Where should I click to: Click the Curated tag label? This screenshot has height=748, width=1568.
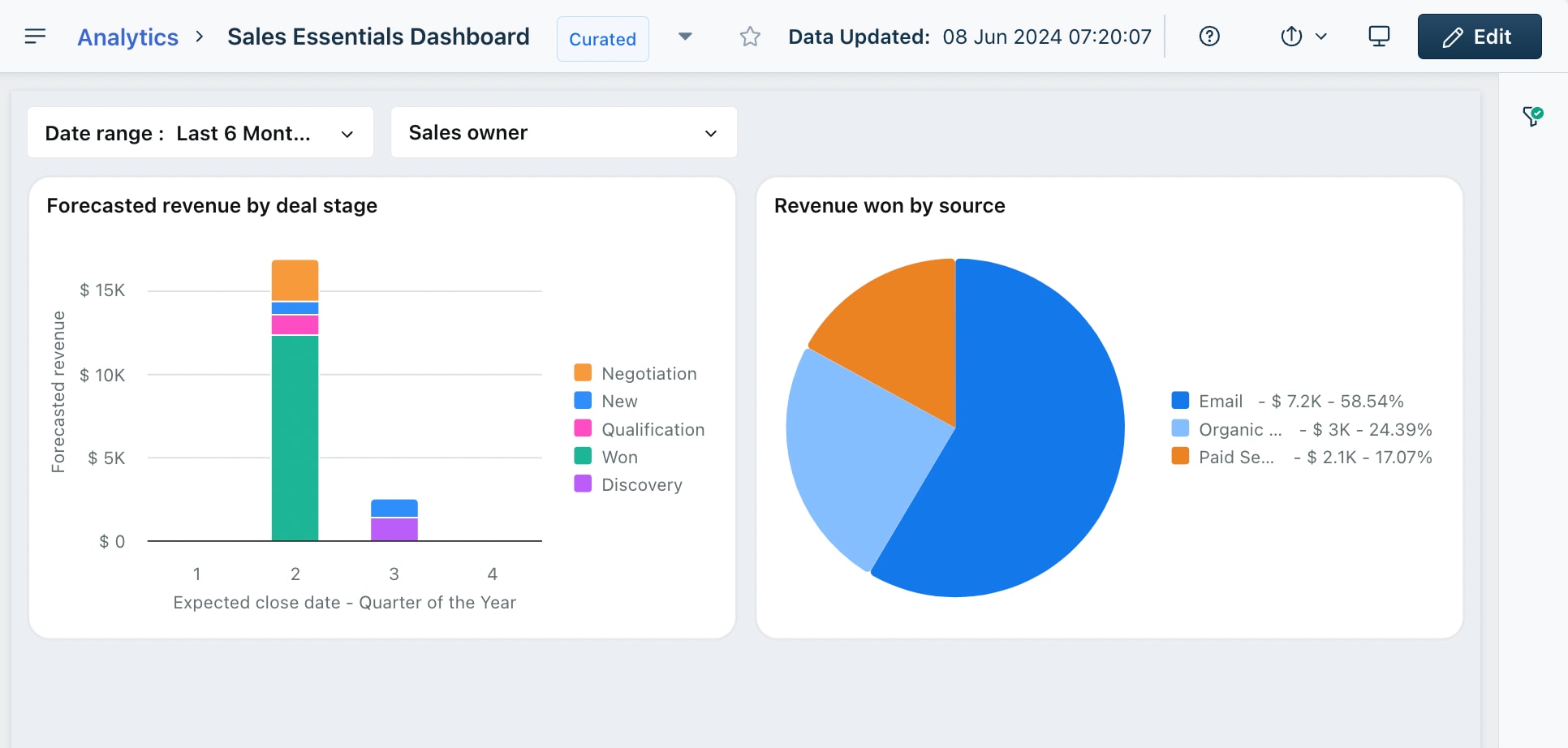(x=603, y=39)
